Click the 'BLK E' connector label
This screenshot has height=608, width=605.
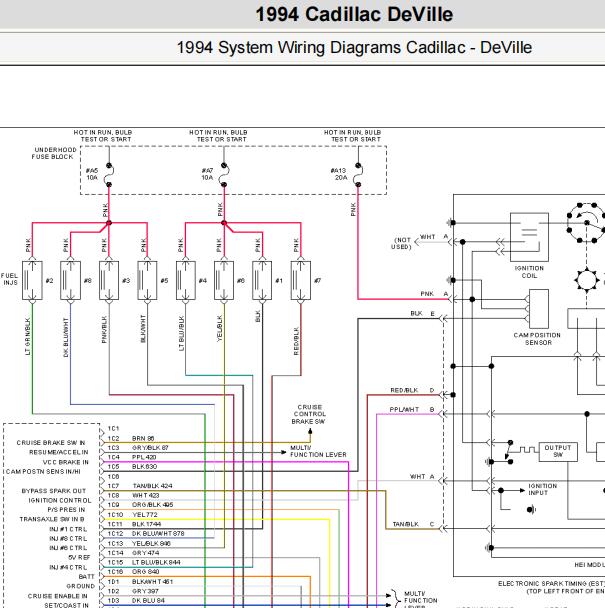(x=423, y=313)
